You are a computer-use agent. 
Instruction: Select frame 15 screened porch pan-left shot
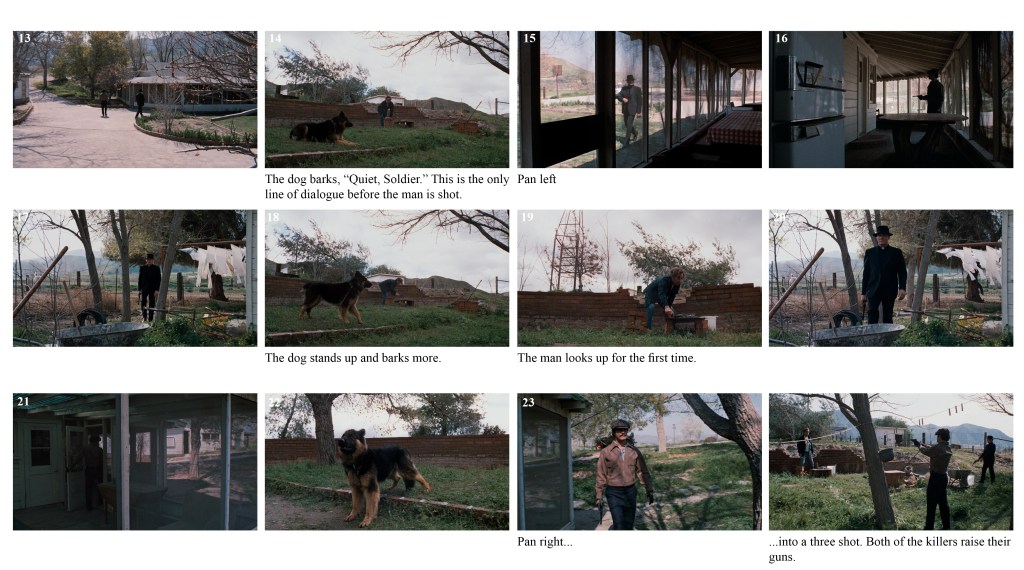(639, 99)
